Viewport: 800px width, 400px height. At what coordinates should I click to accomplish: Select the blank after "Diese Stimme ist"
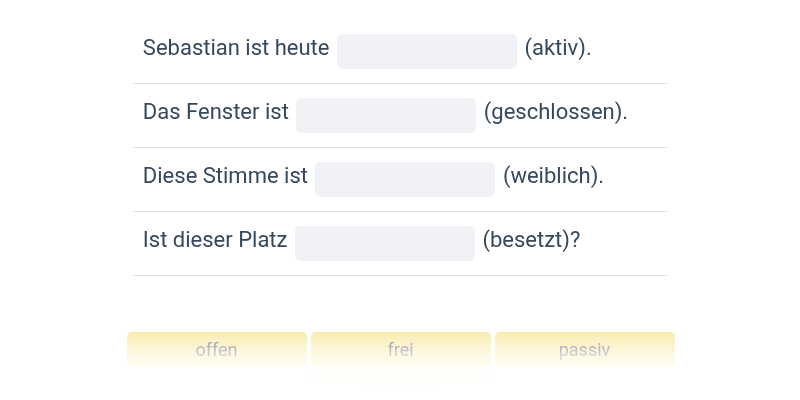[x=404, y=179]
